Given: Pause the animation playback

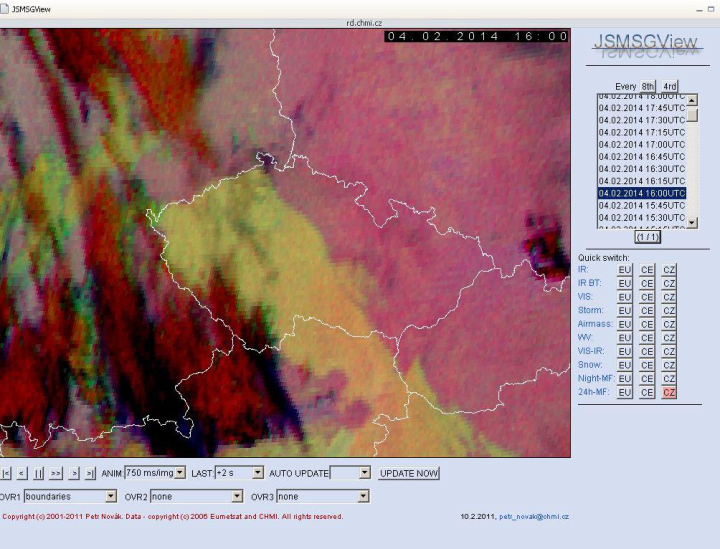Looking at the screenshot, I should [39, 473].
